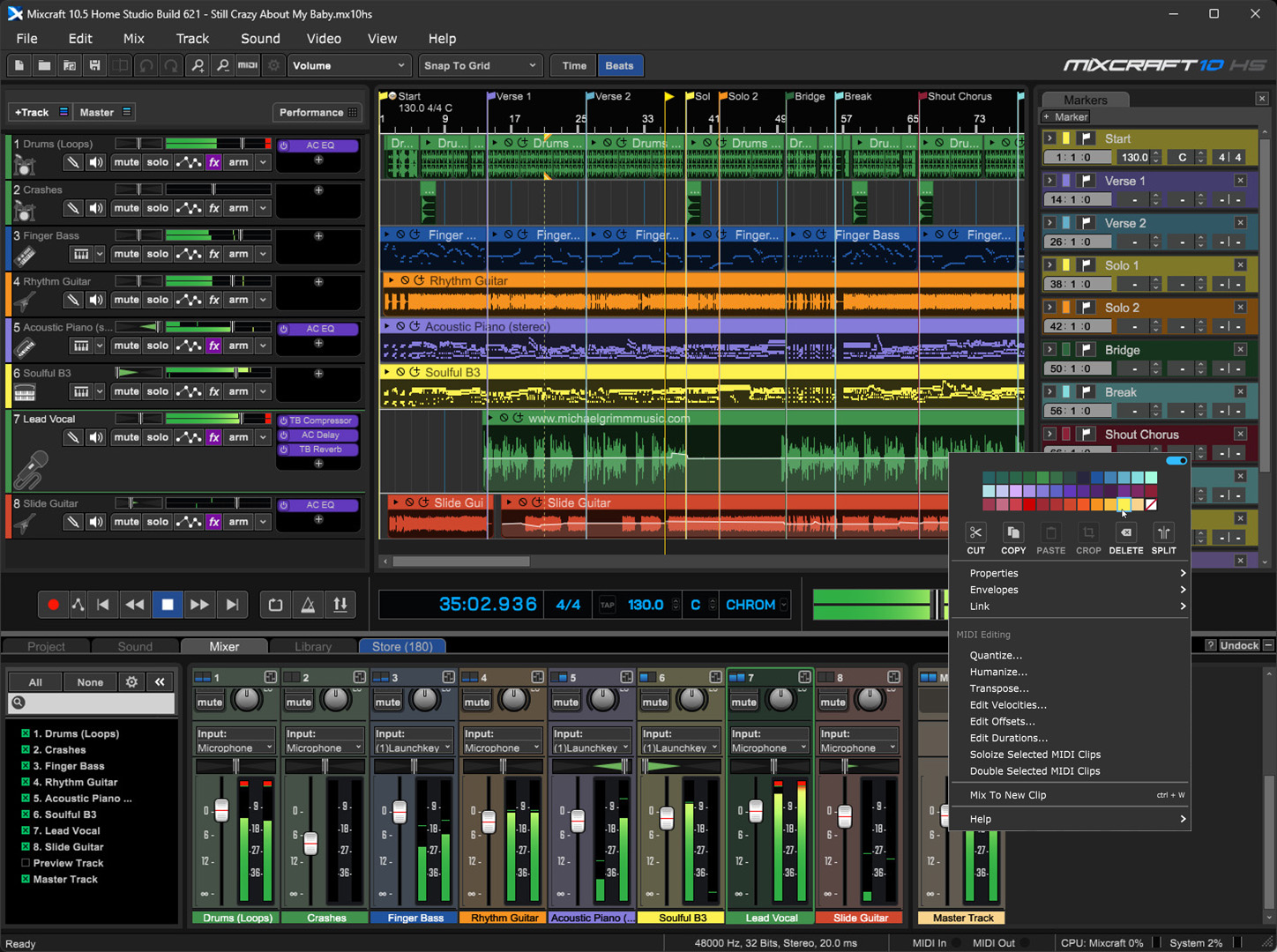
Task: Switch timeline to Time mode
Action: point(574,65)
